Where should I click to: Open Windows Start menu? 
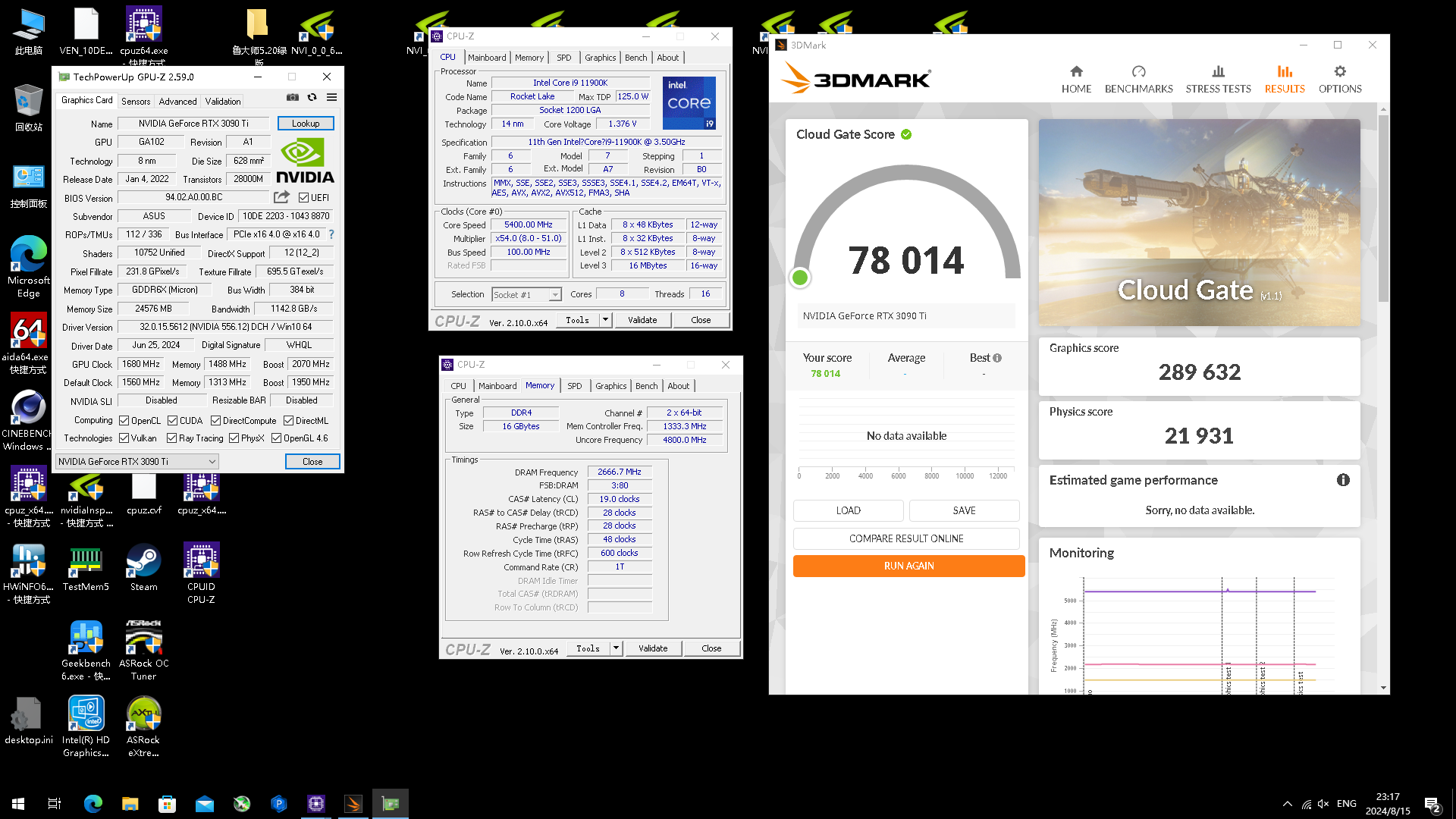pos(18,804)
